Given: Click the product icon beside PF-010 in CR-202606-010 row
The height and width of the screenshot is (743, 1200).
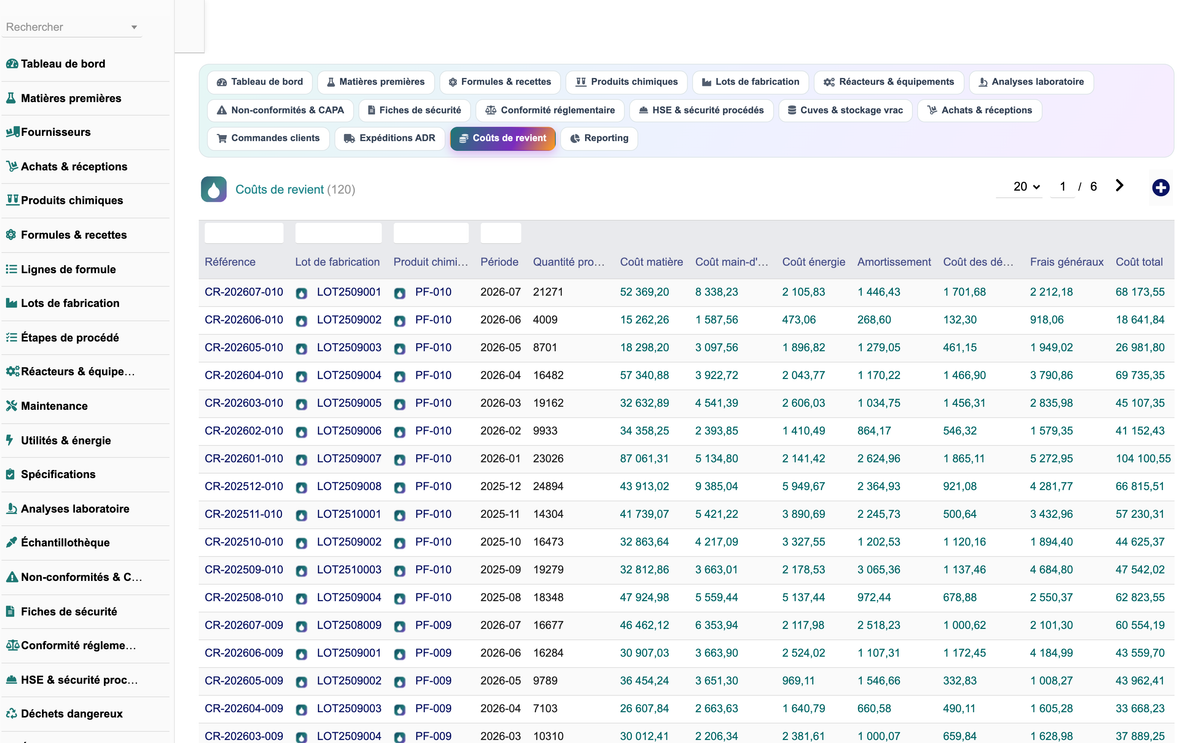Looking at the screenshot, I should pos(400,321).
